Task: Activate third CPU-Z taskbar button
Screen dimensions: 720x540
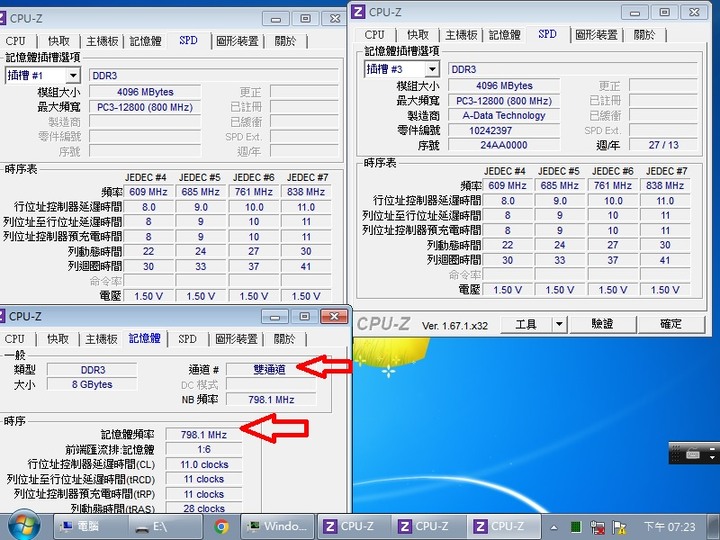Action: click(x=504, y=526)
